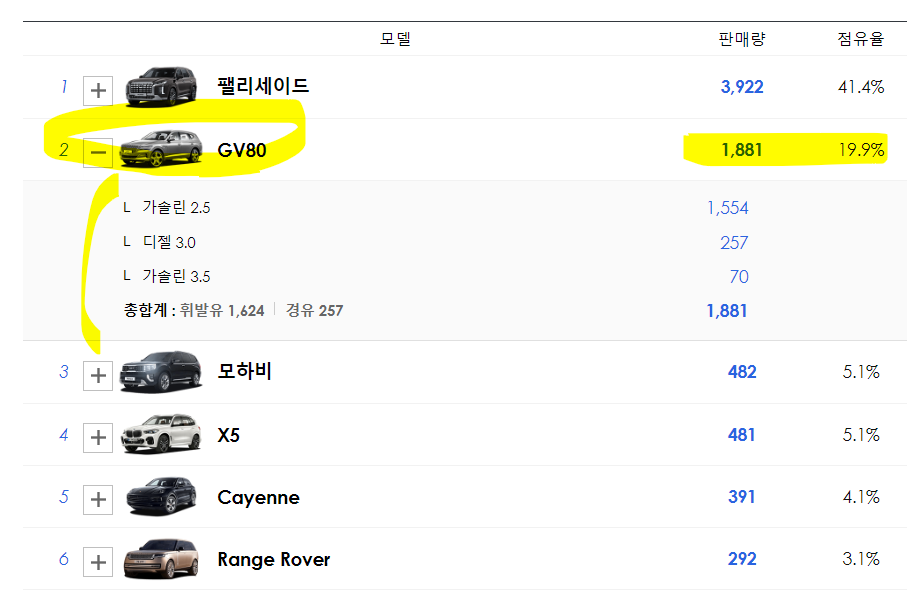This screenshot has height=610, width=918.
Task: Click the 41.4% share value
Action: coord(861,87)
